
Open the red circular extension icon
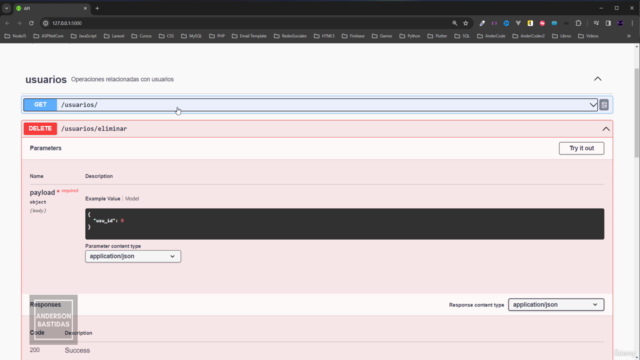point(542,23)
